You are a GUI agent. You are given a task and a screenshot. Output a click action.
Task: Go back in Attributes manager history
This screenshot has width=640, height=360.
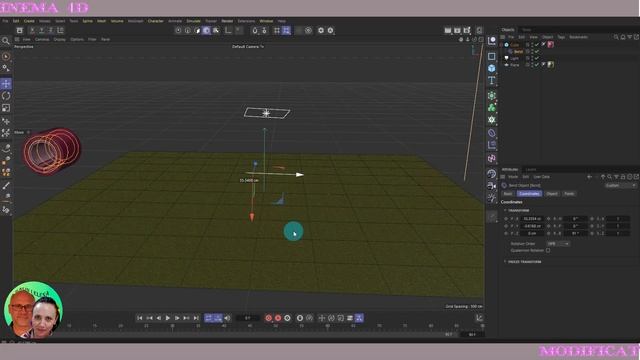(x=589, y=177)
